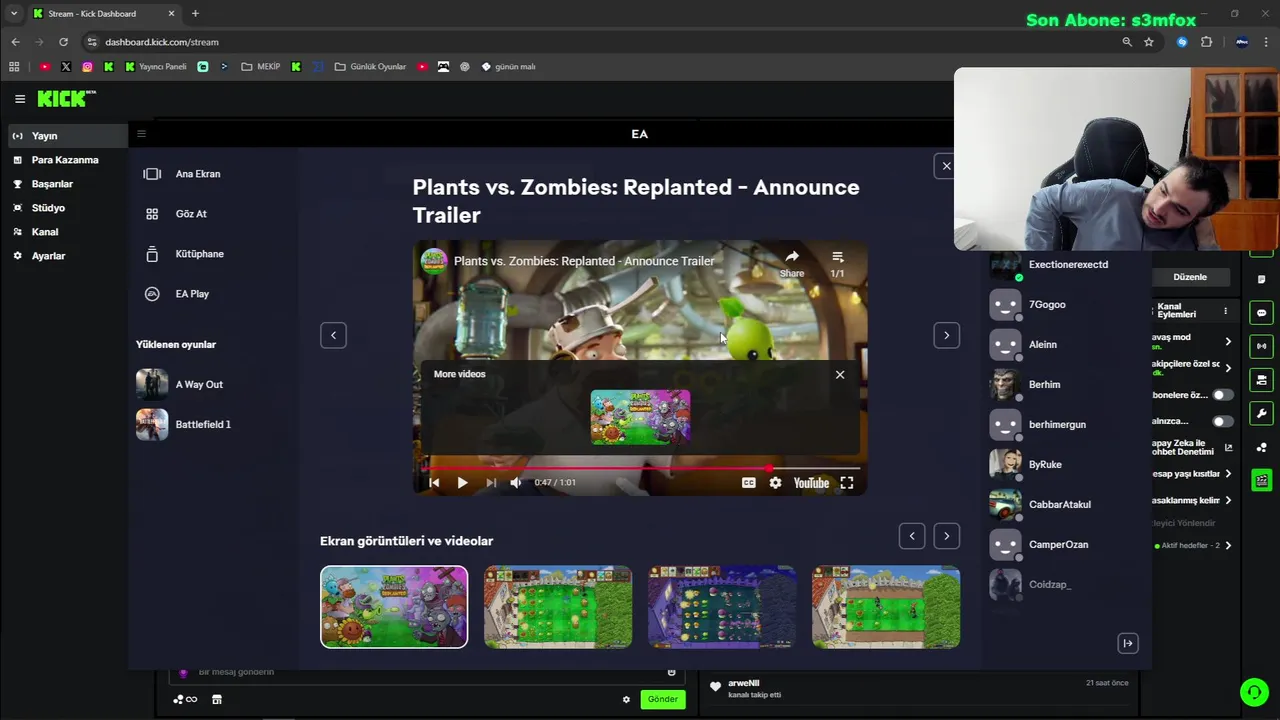
Task: Click the suggested video thumbnail in More videos
Action: click(640, 417)
